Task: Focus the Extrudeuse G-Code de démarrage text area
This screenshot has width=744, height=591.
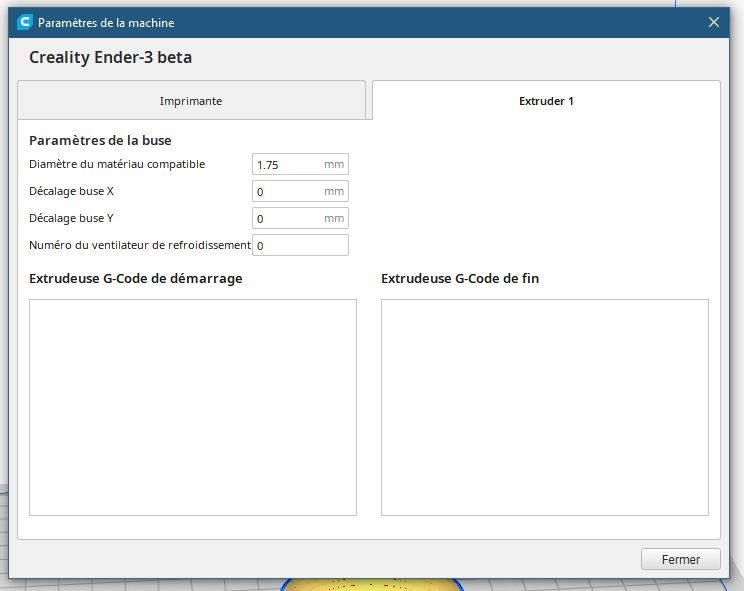Action: pos(193,407)
